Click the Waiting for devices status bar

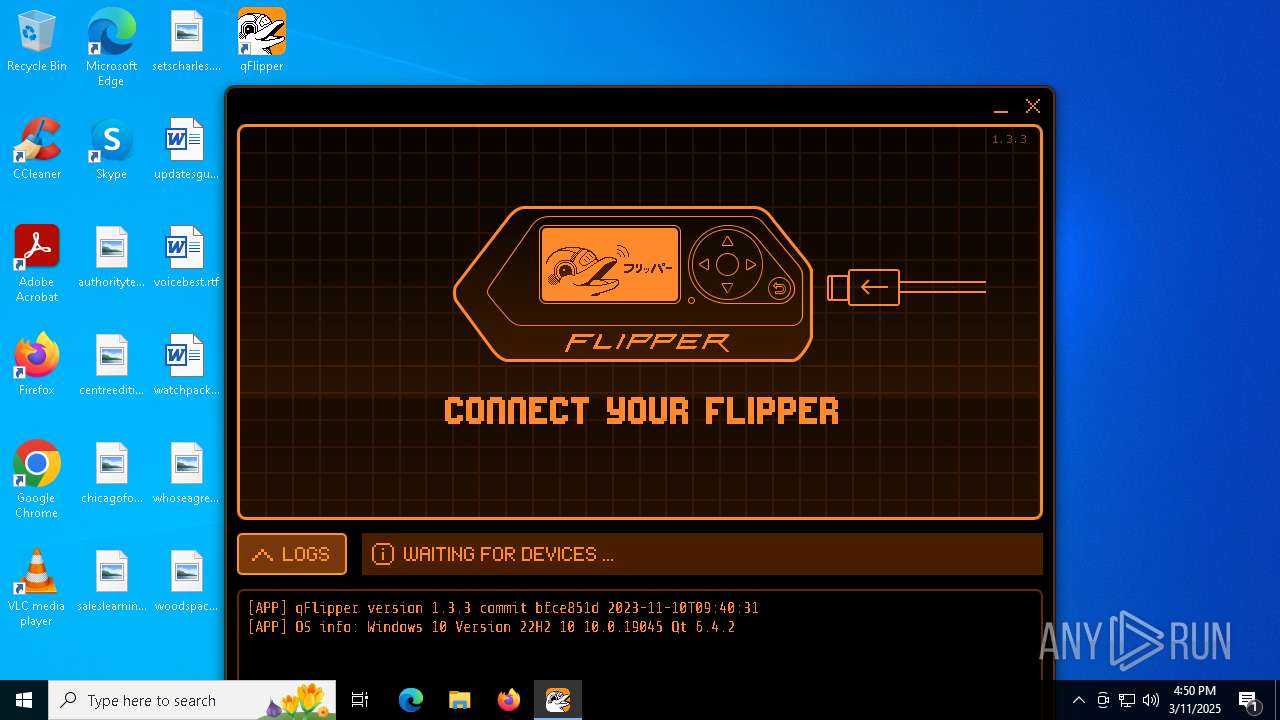point(702,554)
